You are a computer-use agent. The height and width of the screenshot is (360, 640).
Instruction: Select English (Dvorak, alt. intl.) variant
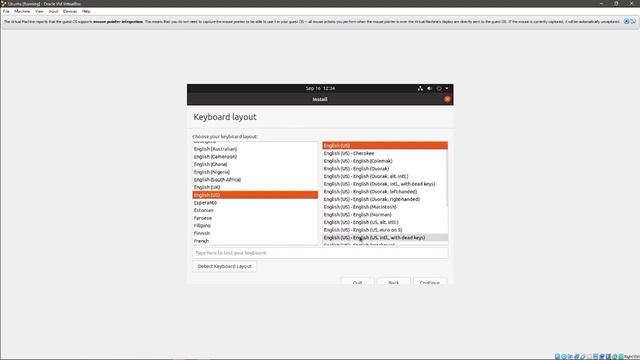coord(384,176)
